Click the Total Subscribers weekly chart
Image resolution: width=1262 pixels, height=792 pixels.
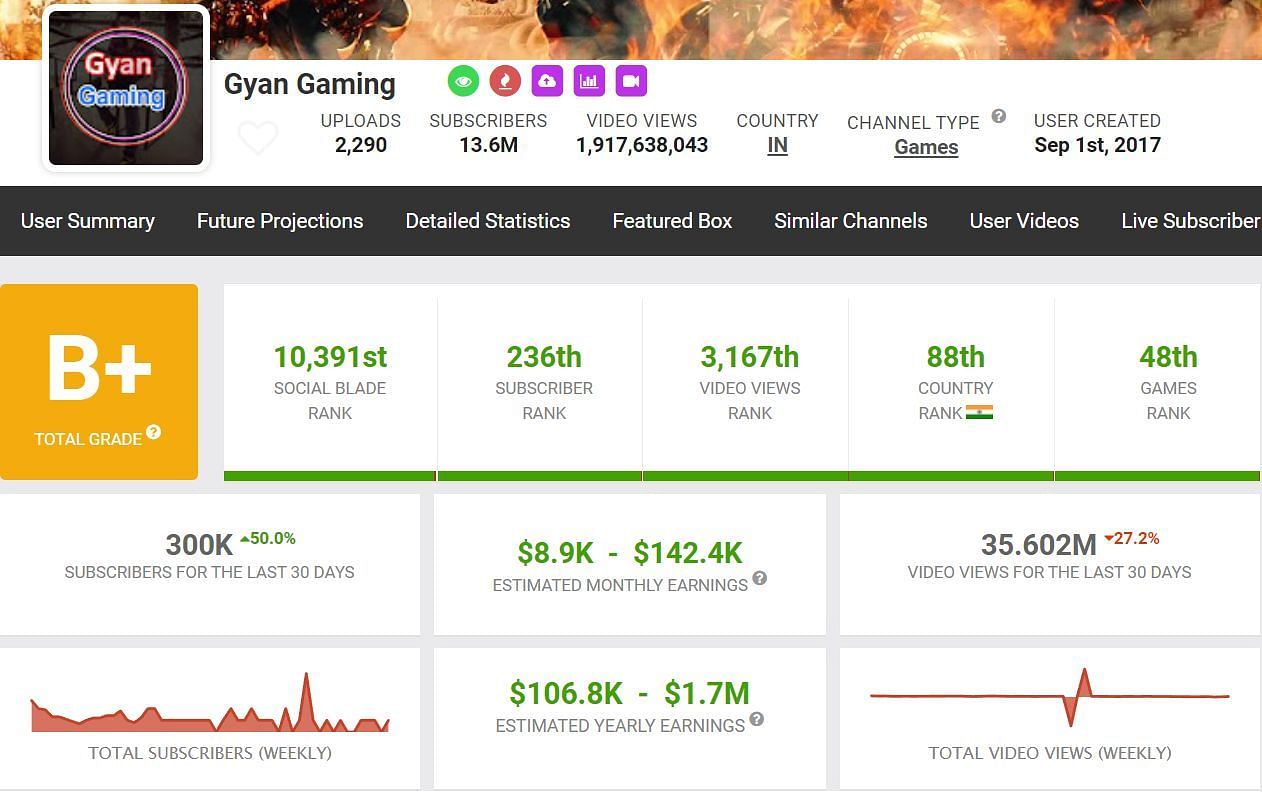[x=210, y=705]
